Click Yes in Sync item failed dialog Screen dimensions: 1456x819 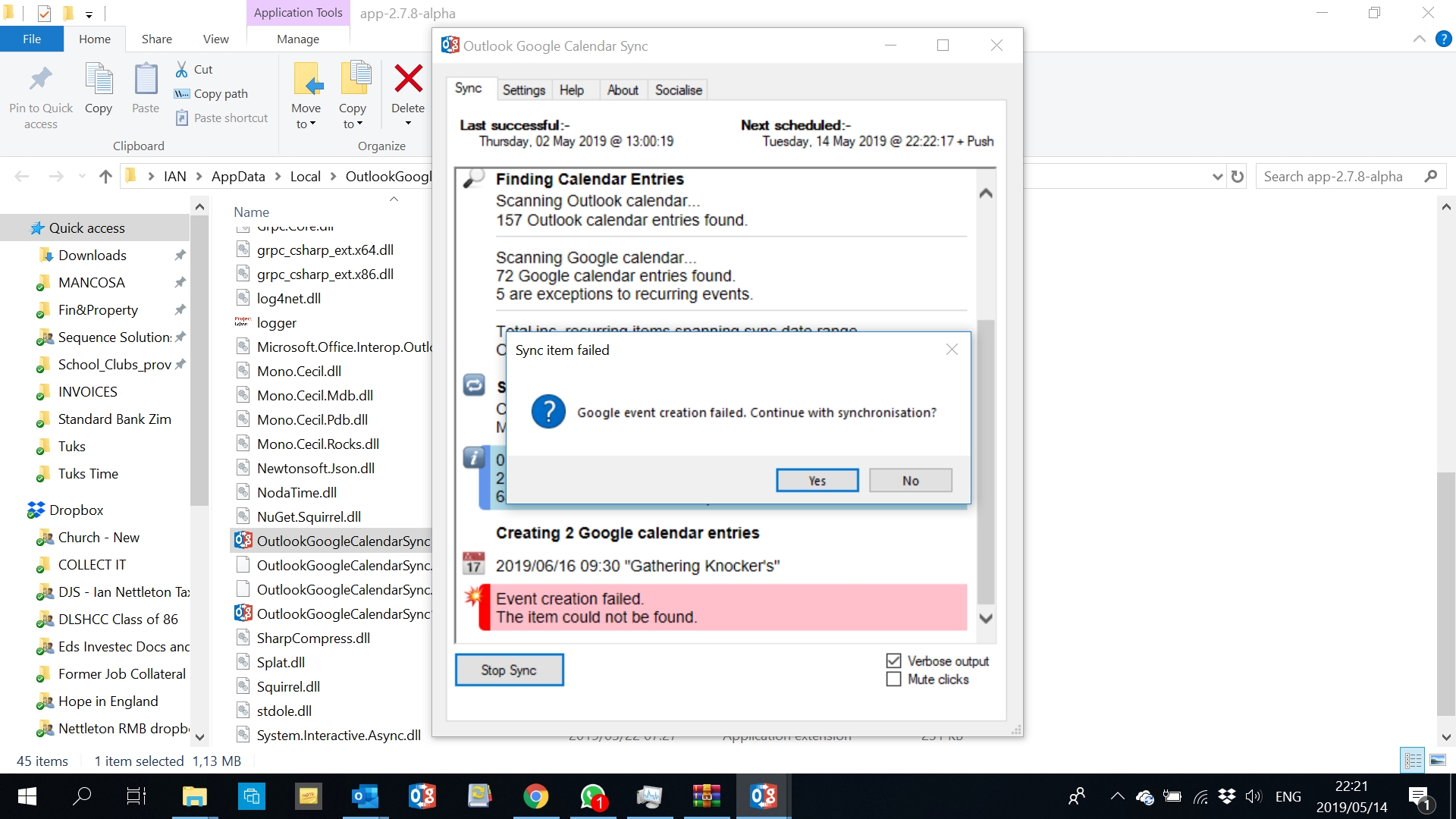click(817, 480)
